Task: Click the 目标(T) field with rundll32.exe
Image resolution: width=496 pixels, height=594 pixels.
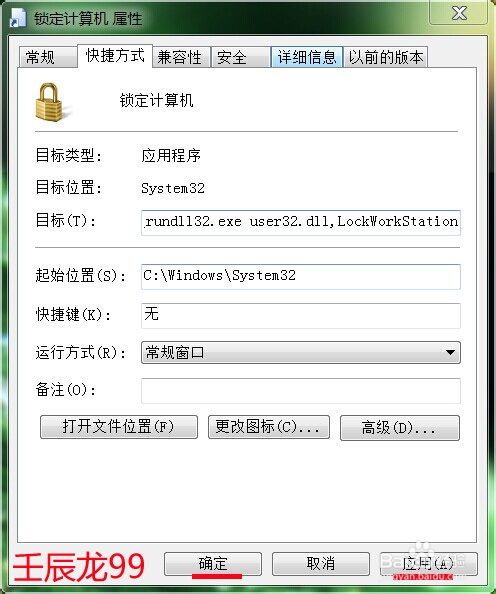Action: tap(301, 222)
